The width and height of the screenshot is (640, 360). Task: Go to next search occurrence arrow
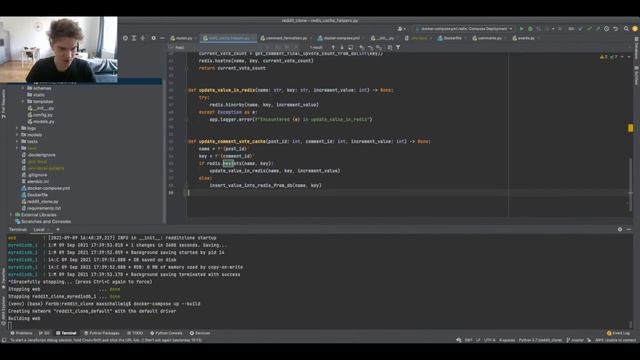pos(342,47)
